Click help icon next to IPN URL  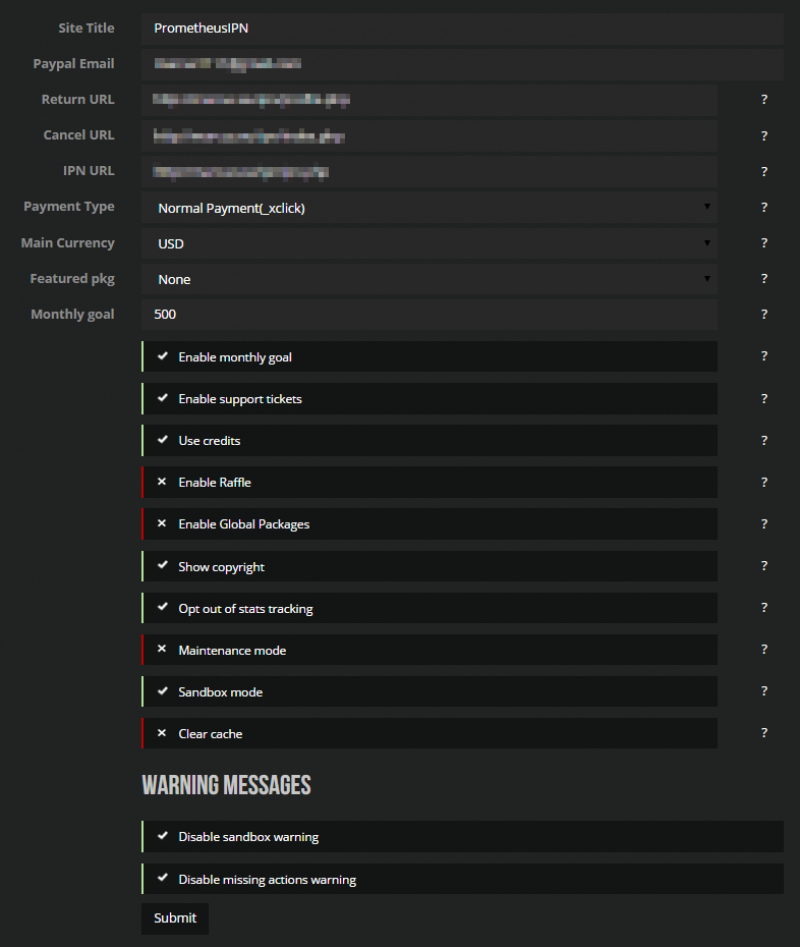pos(764,171)
